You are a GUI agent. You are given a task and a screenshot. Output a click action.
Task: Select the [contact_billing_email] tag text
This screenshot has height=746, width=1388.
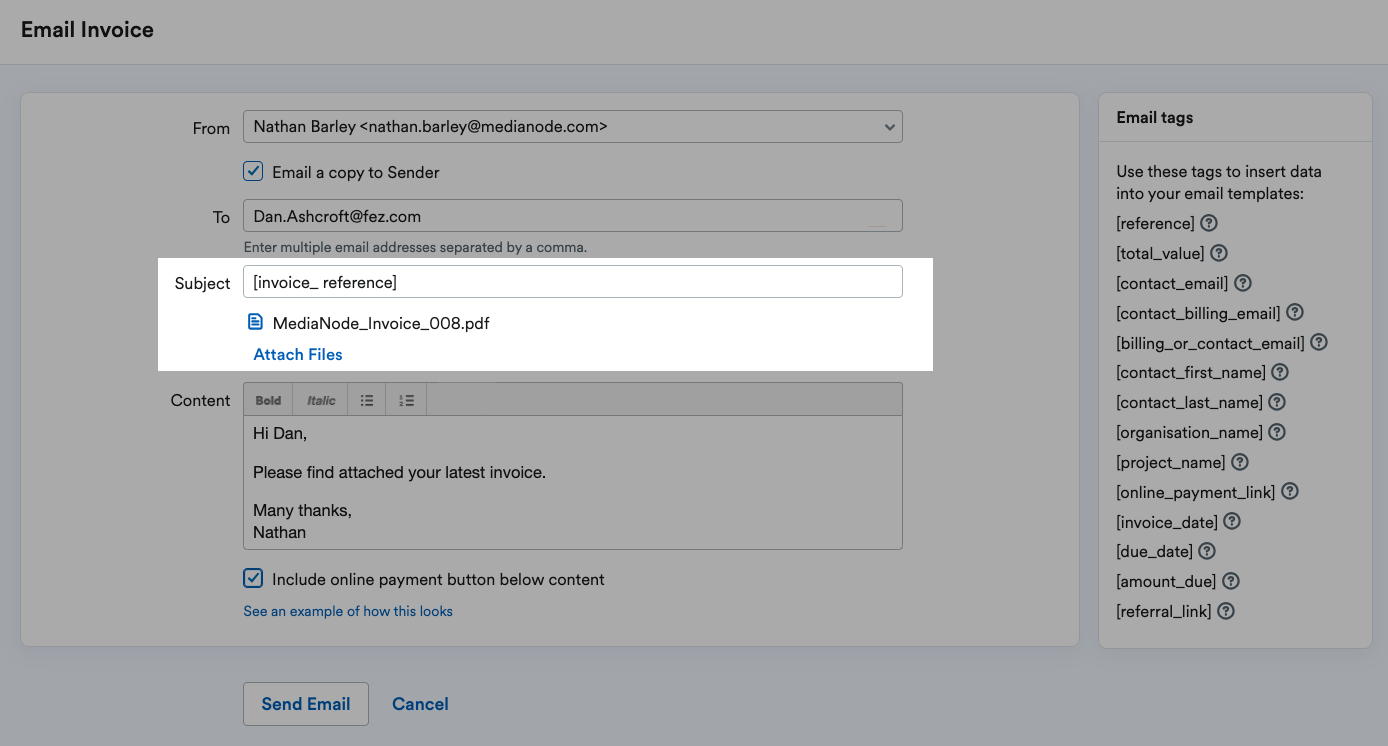(x=1198, y=314)
